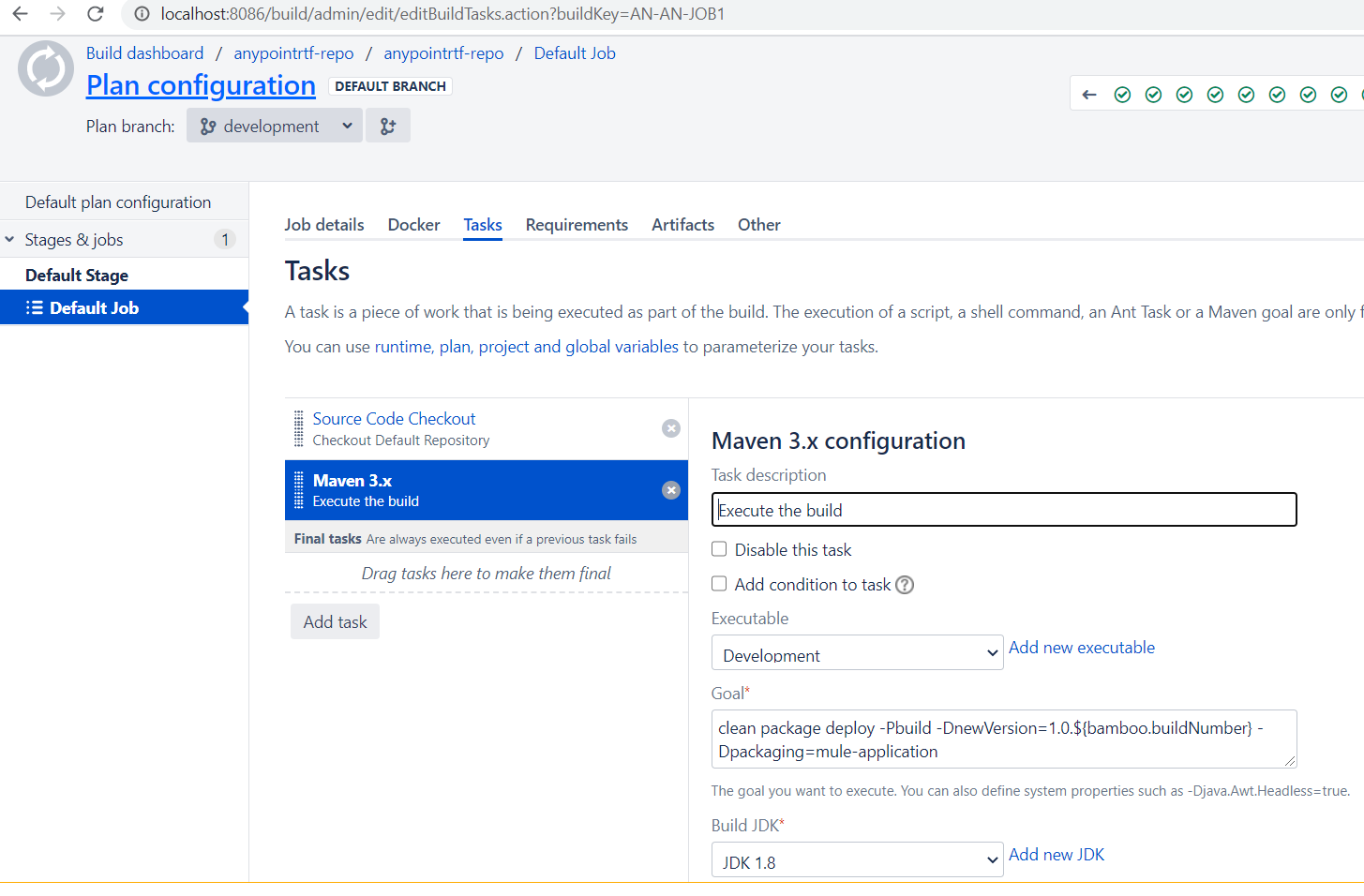Open the Plan branch development dropdown
Image resolution: width=1364 pixels, height=896 pixels.
pos(275,126)
